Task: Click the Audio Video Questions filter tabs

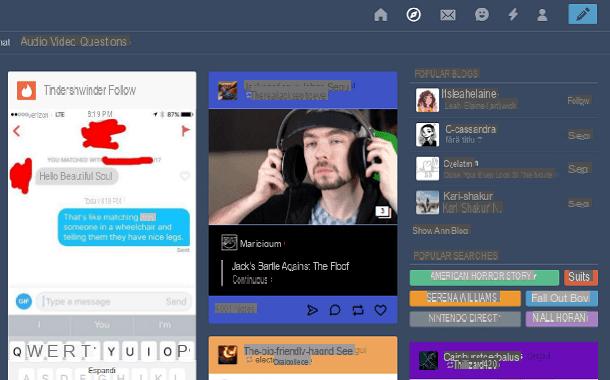Action: tap(74, 42)
